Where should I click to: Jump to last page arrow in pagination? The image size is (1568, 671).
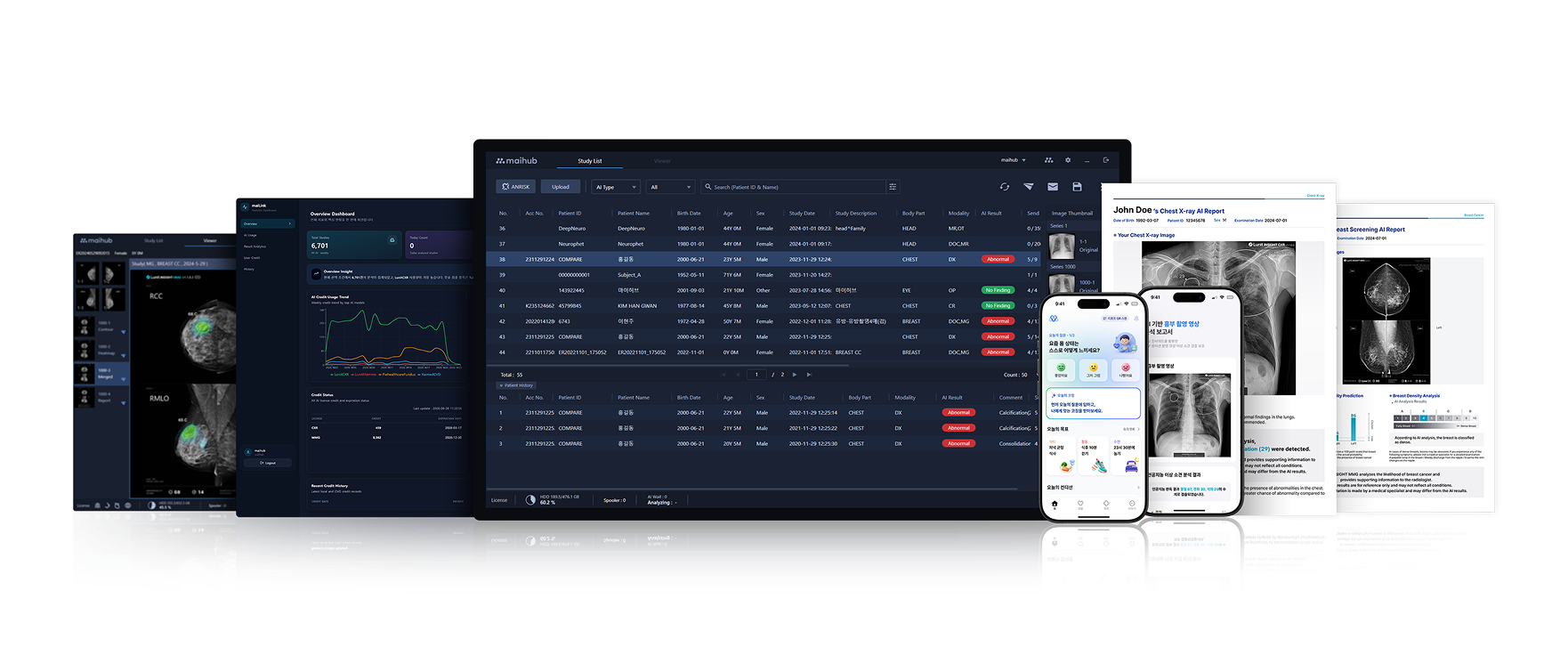809,375
